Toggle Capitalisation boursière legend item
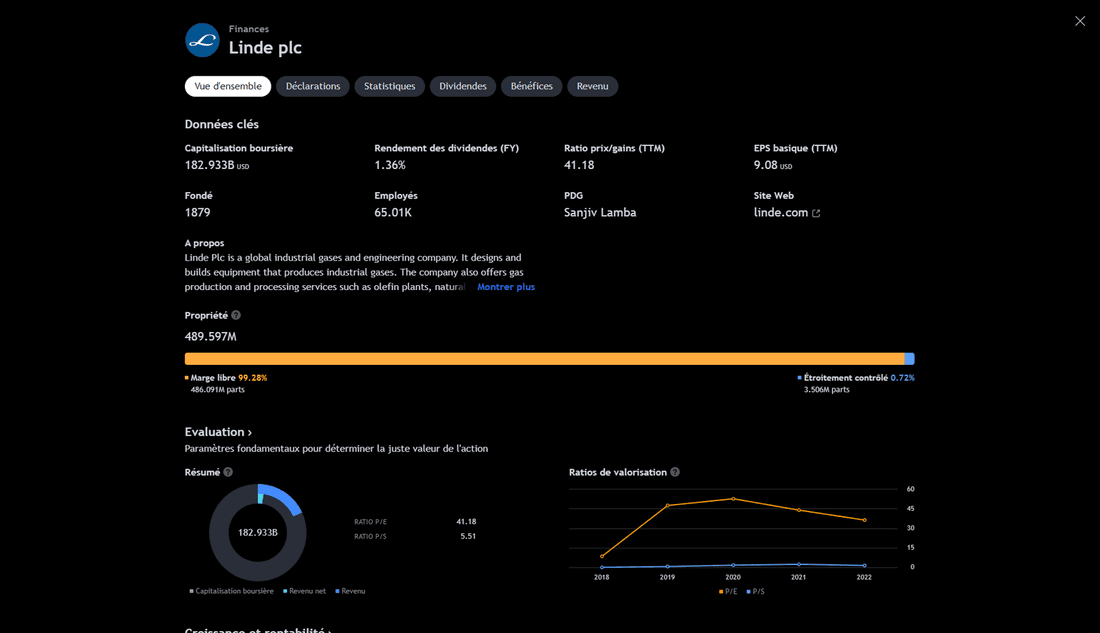This screenshot has height=633, width=1100. coord(232,591)
